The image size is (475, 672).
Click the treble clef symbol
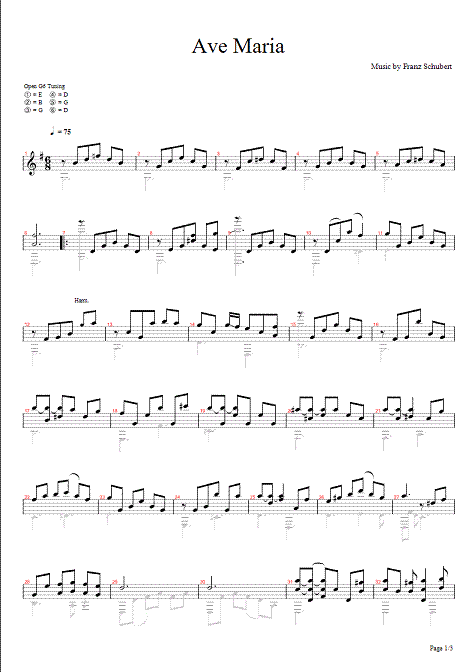click(29, 163)
